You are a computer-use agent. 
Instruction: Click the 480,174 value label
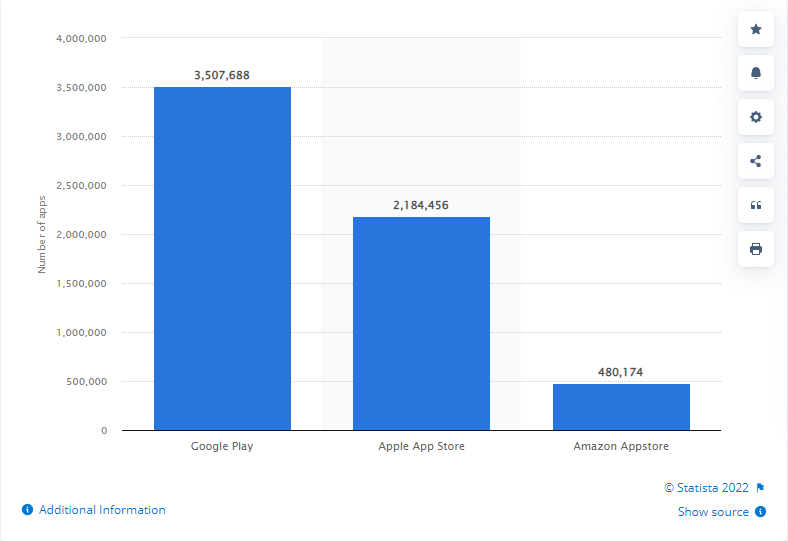(620, 372)
